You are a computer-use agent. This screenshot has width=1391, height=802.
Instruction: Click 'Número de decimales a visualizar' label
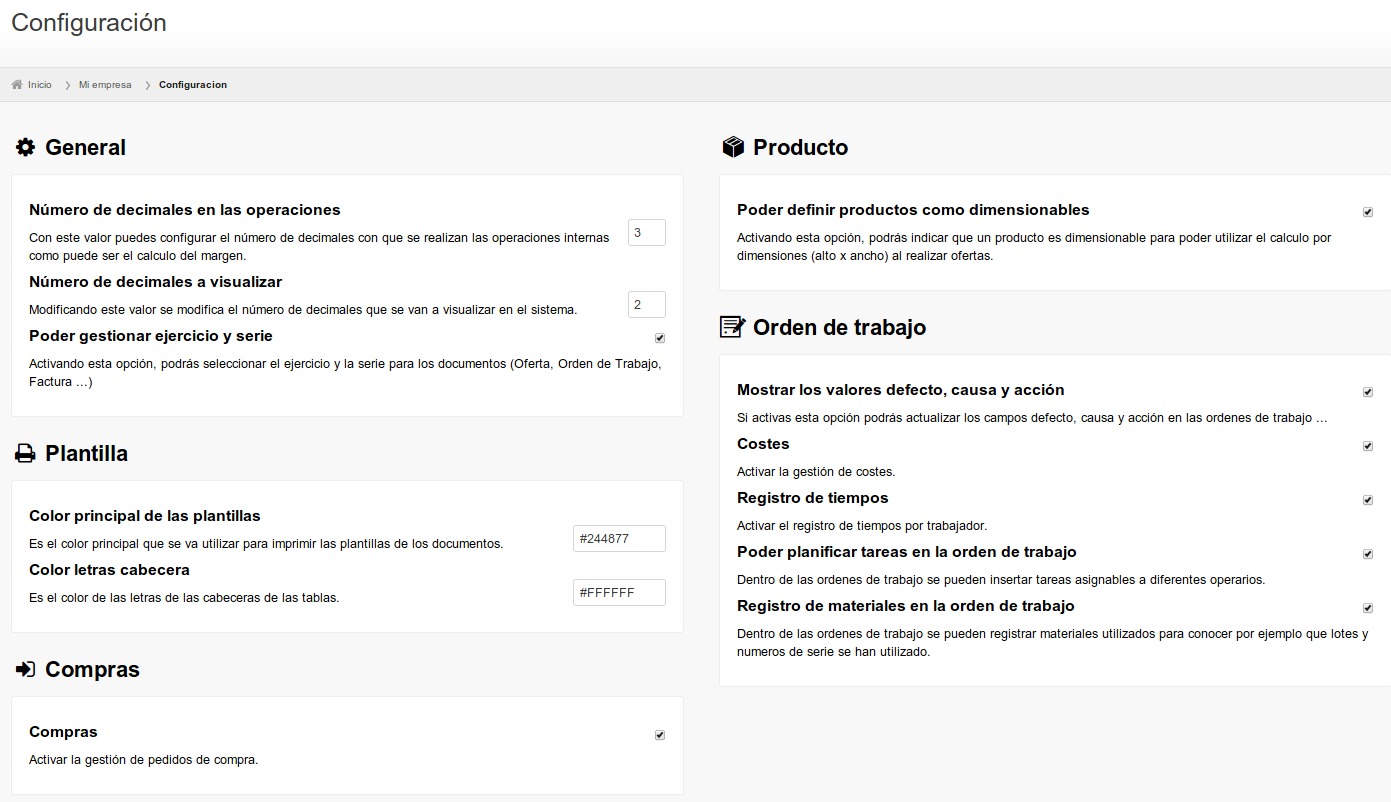tap(156, 282)
